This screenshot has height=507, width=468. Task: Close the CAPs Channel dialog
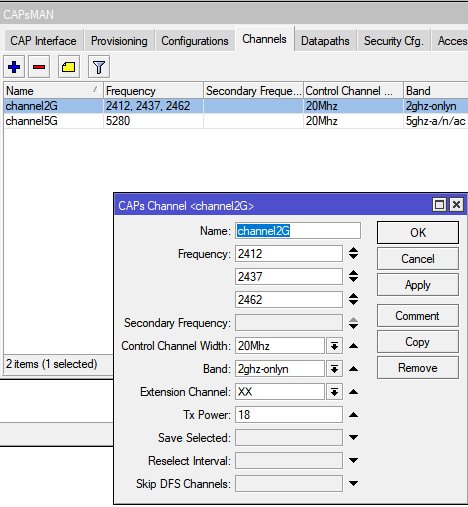point(456,204)
